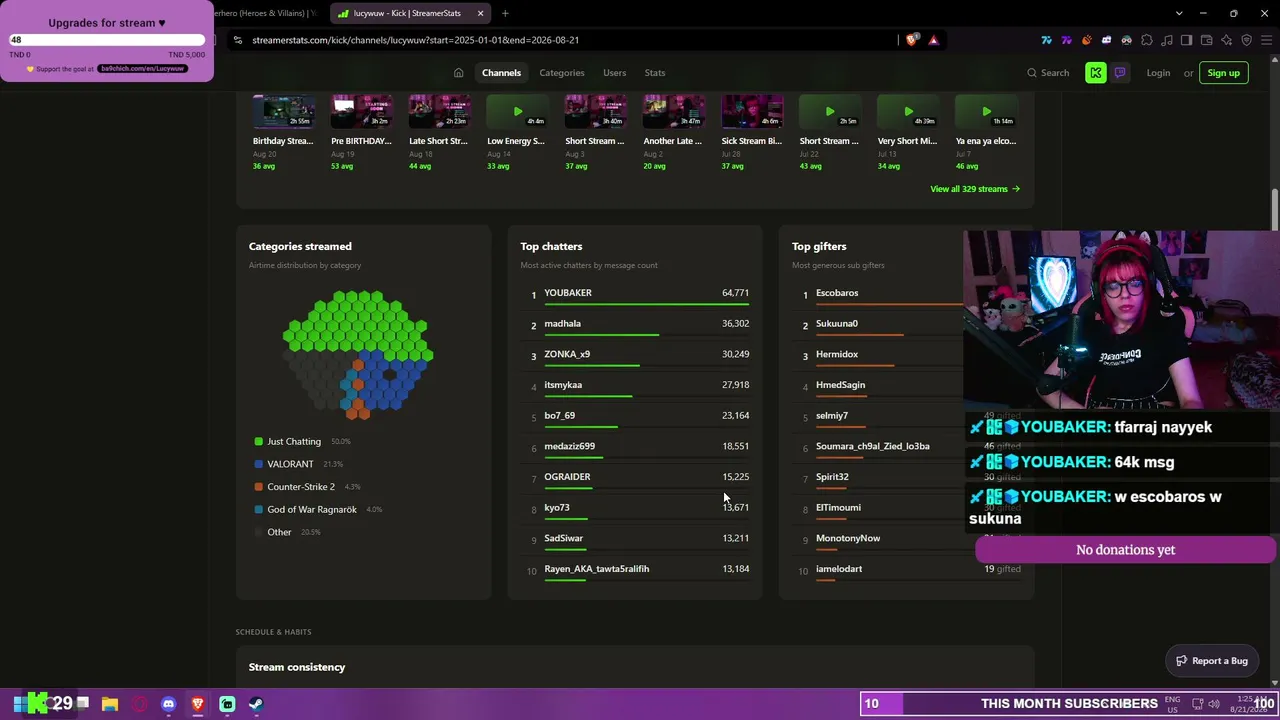Open top gifter MonotonyNow
Image resolution: width=1280 pixels, height=720 pixels.
coord(848,538)
